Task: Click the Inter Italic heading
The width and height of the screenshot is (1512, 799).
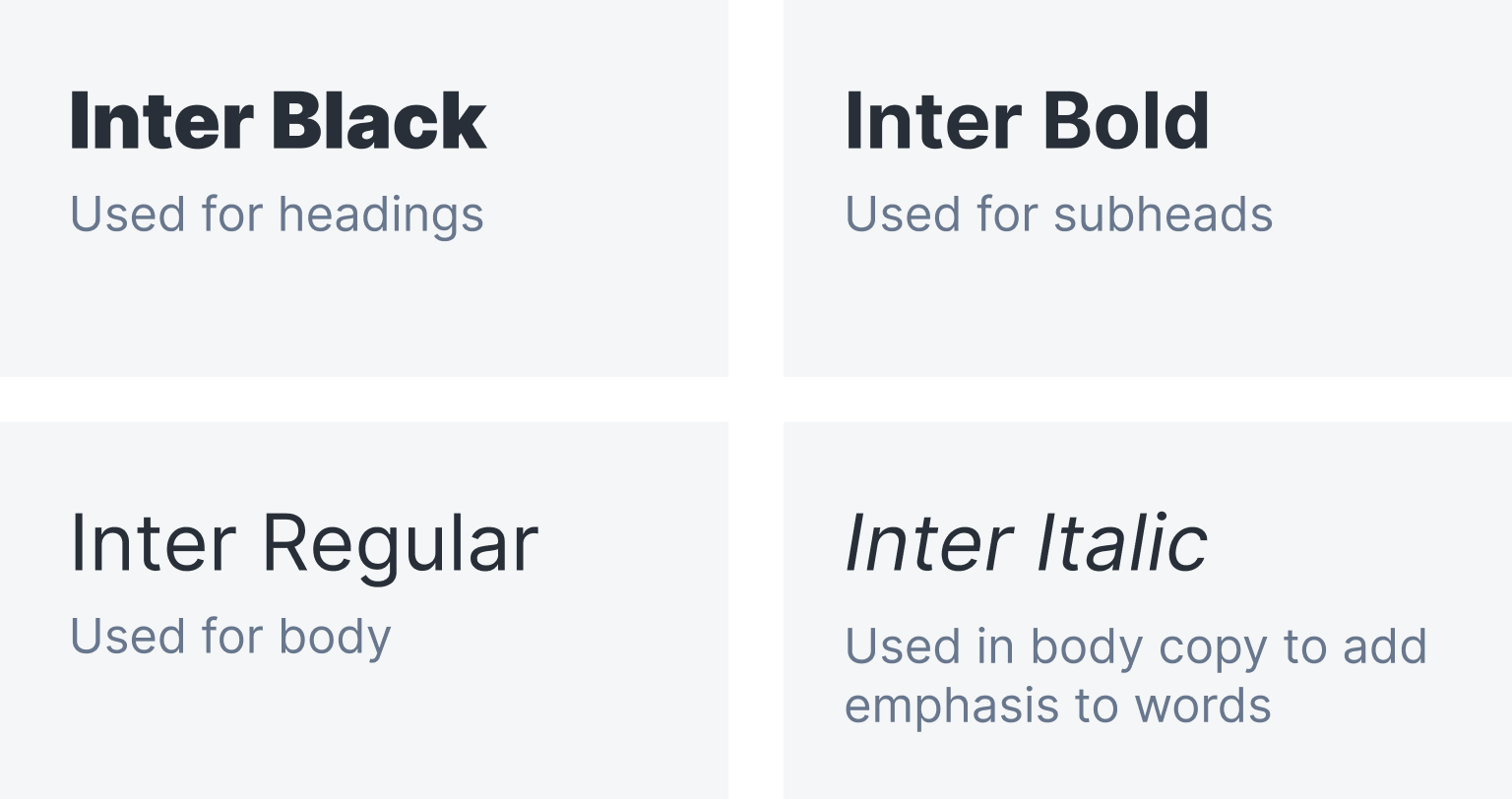Action: (1026, 543)
